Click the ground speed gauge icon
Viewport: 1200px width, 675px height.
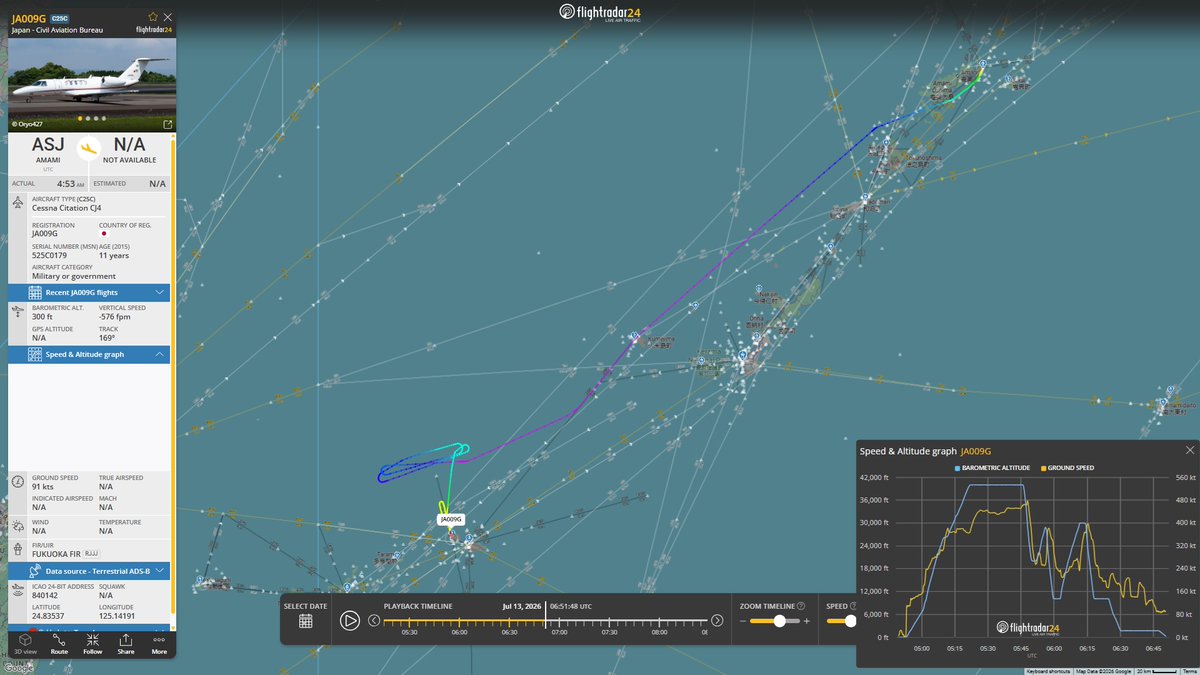(18, 482)
